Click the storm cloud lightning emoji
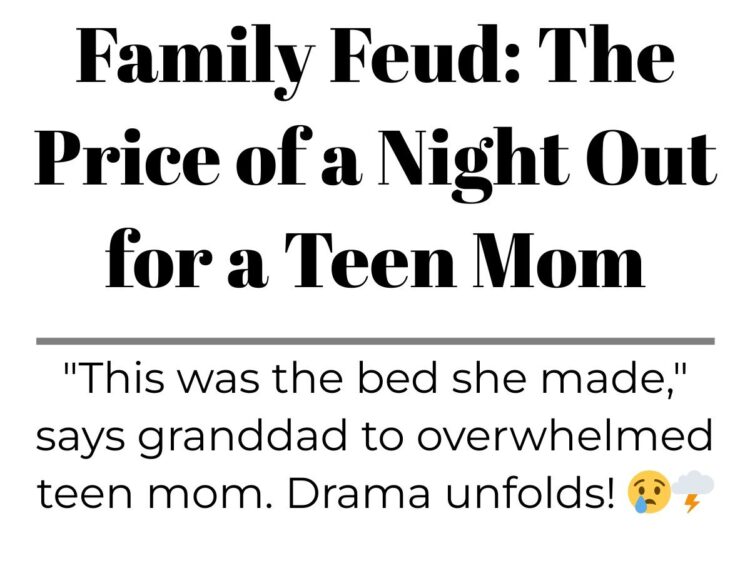This screenshot has width=750, height=563. 693,491
